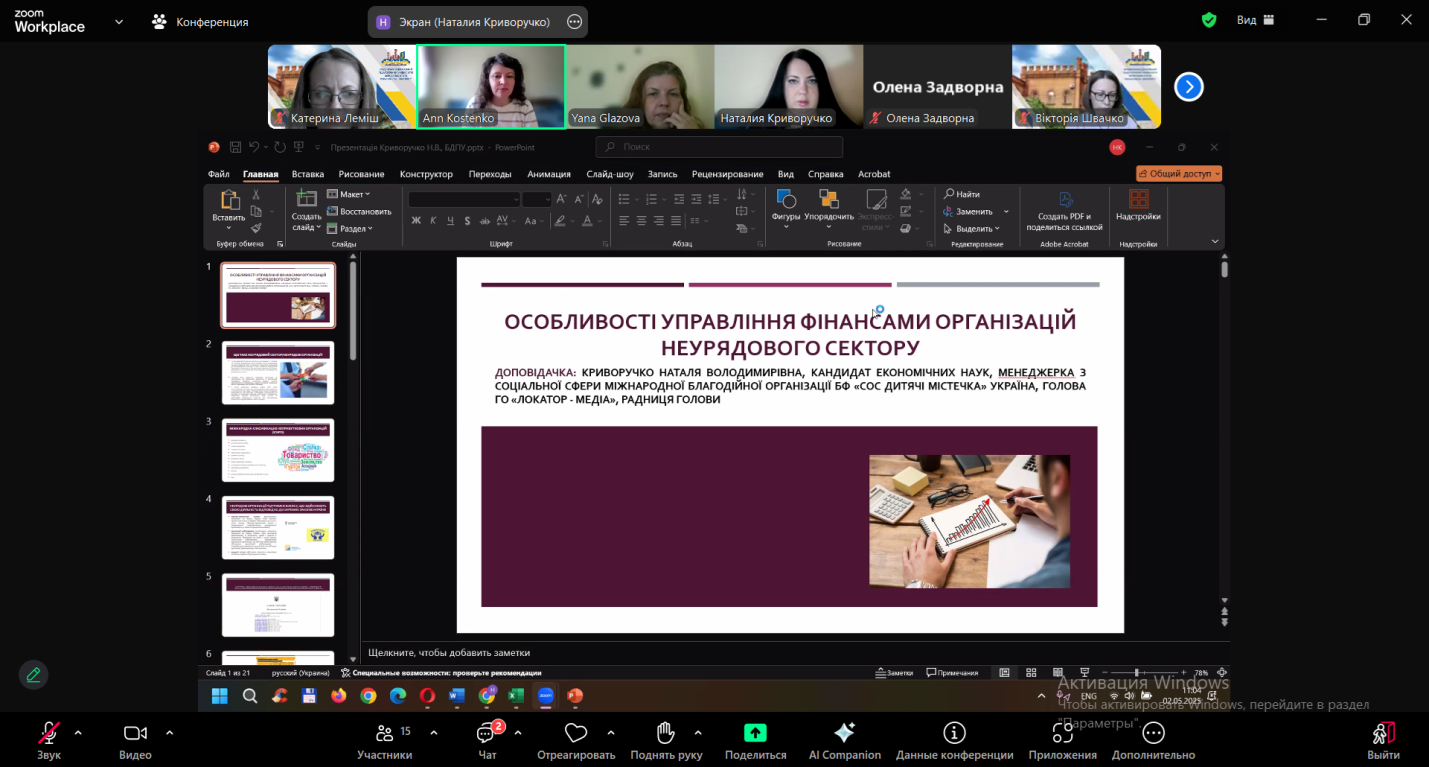Click the green Поделиться share screen icon
This screenshot has width=1429, height=767.
755,733
